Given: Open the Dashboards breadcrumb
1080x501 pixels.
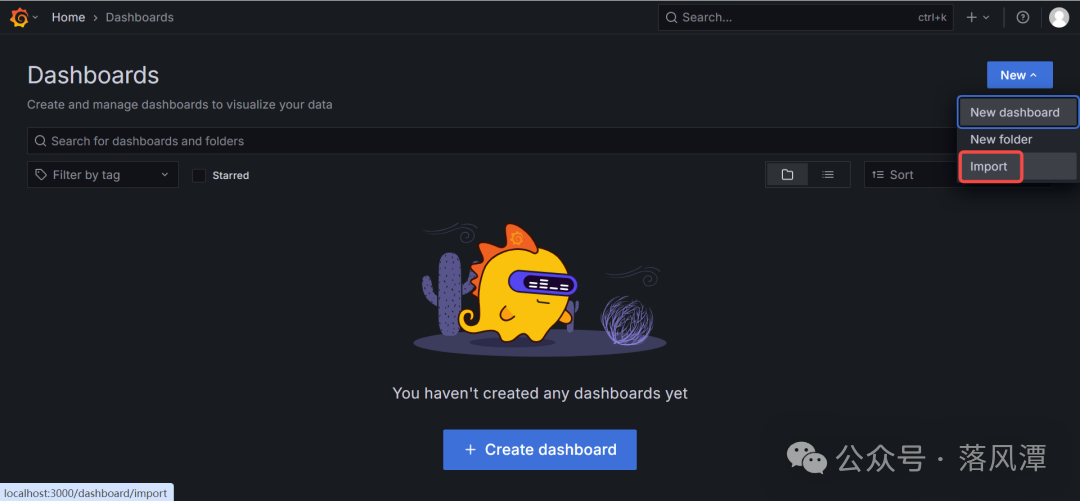Looking at the screenshot, I should tap(139, 17).
